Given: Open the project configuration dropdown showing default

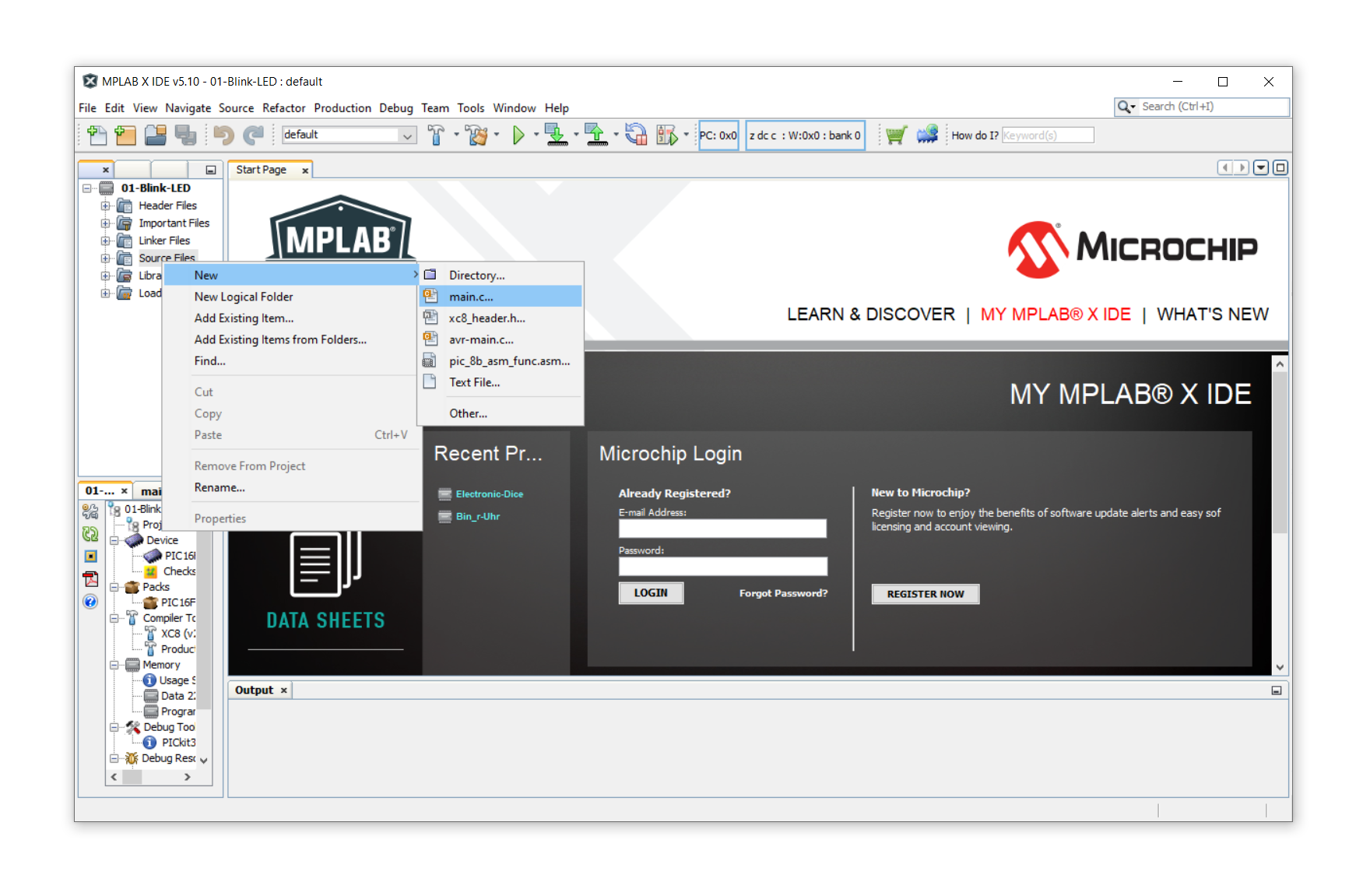Looking at the screenshot, I should click(348, 135).
